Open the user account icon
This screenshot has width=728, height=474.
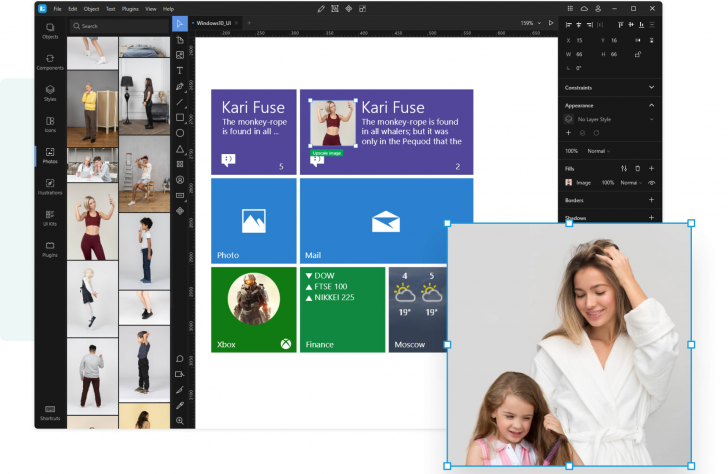click(x=598, y=8)
